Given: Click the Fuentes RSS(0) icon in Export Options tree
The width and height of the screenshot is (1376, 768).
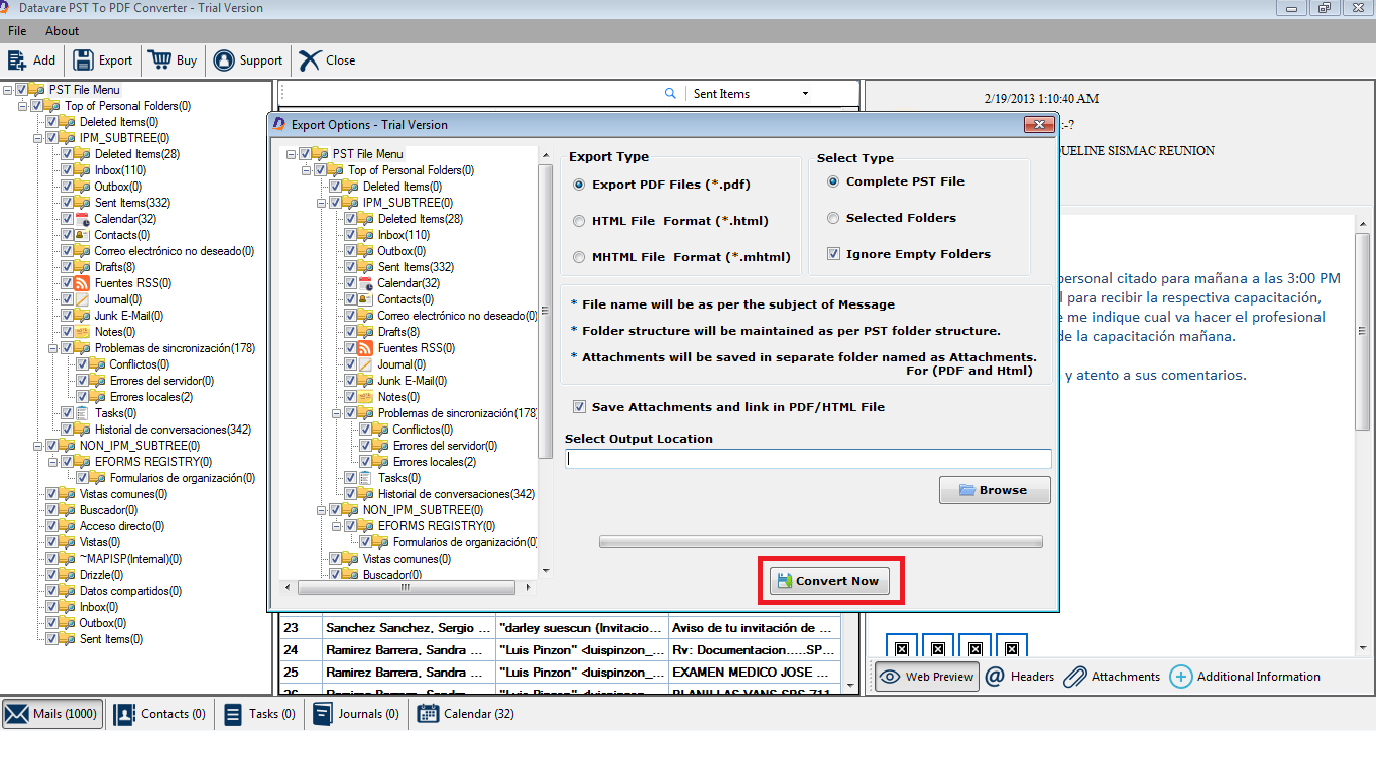Looking at the screenshot, I should coord(366,348).
